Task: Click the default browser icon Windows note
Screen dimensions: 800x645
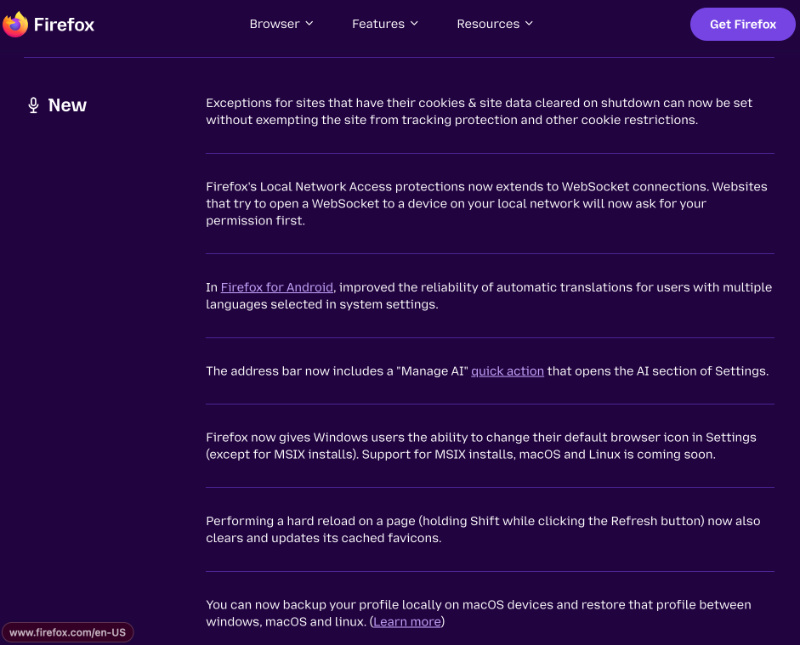Action: click(x=481, y=446)
